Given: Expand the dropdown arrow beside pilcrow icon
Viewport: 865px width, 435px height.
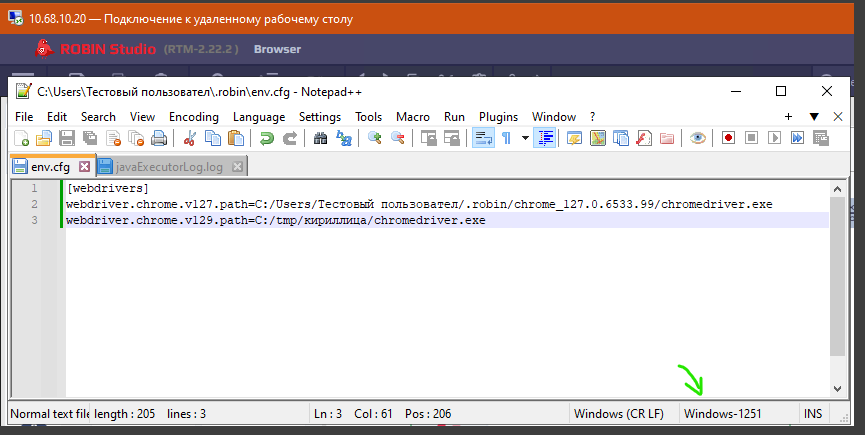Looking at the screenshot, I should [x=525, y=138].
